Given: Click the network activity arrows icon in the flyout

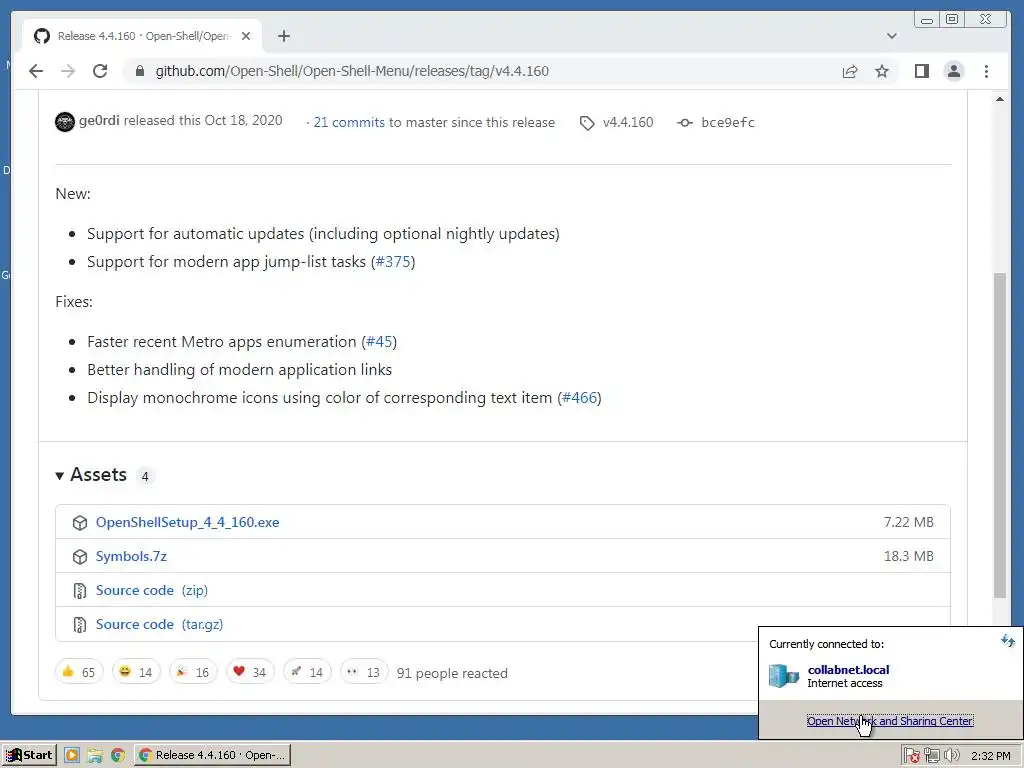Looking at the screenshot, I should click(1008, 641).
